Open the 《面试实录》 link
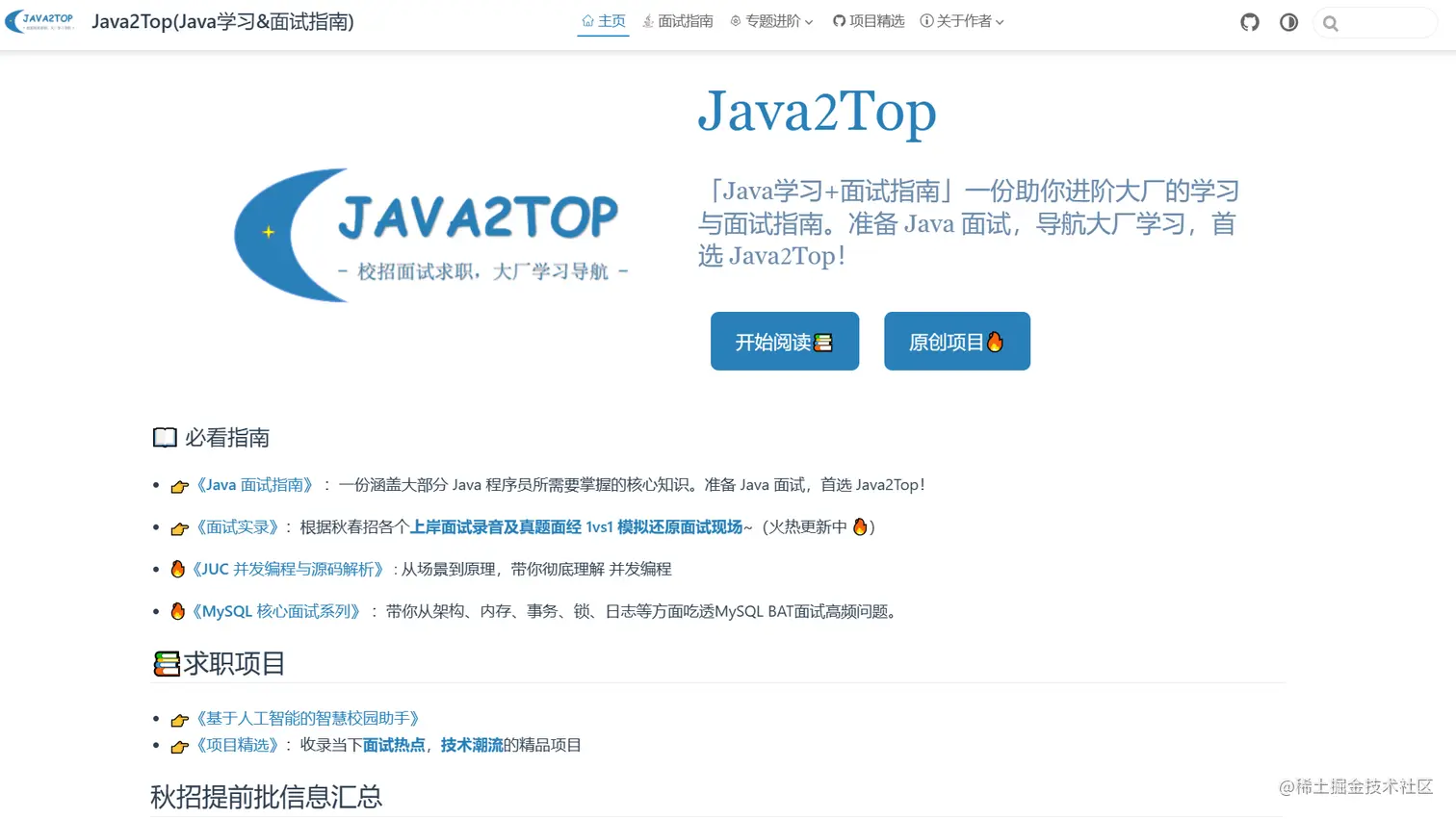 pos(238,527)
